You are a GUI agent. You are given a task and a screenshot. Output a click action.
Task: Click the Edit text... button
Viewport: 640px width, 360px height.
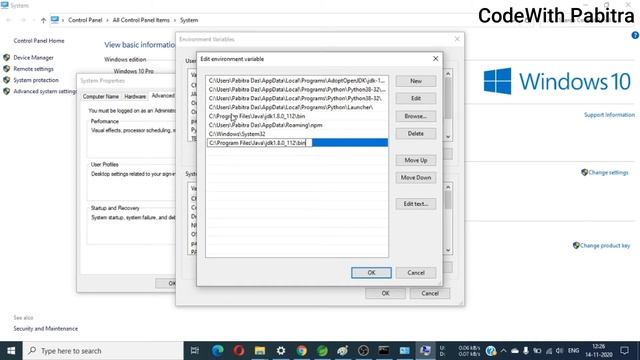[x=416, y=204]
